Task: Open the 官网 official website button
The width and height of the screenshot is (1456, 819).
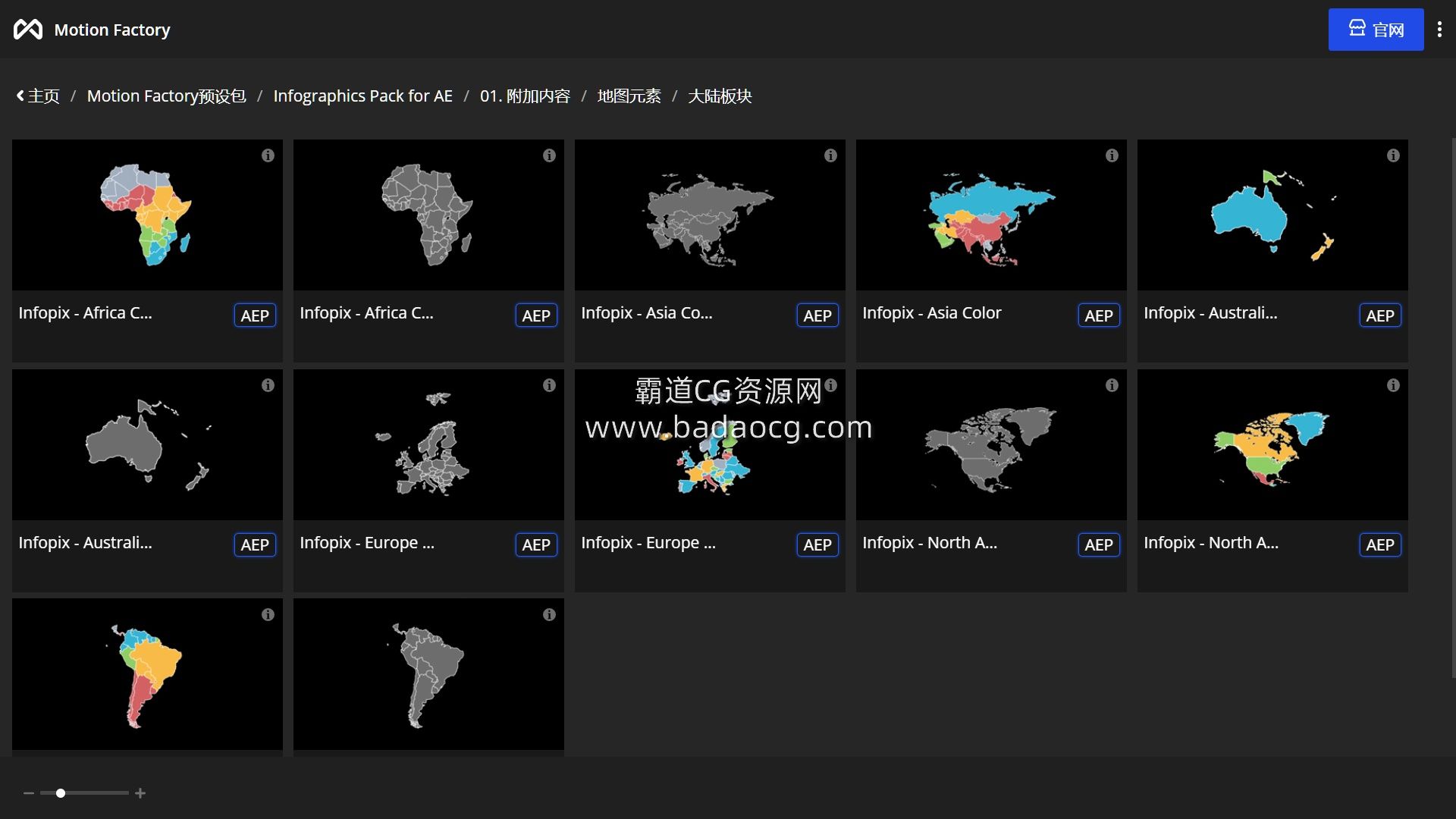Action: tap(1376, 30)
